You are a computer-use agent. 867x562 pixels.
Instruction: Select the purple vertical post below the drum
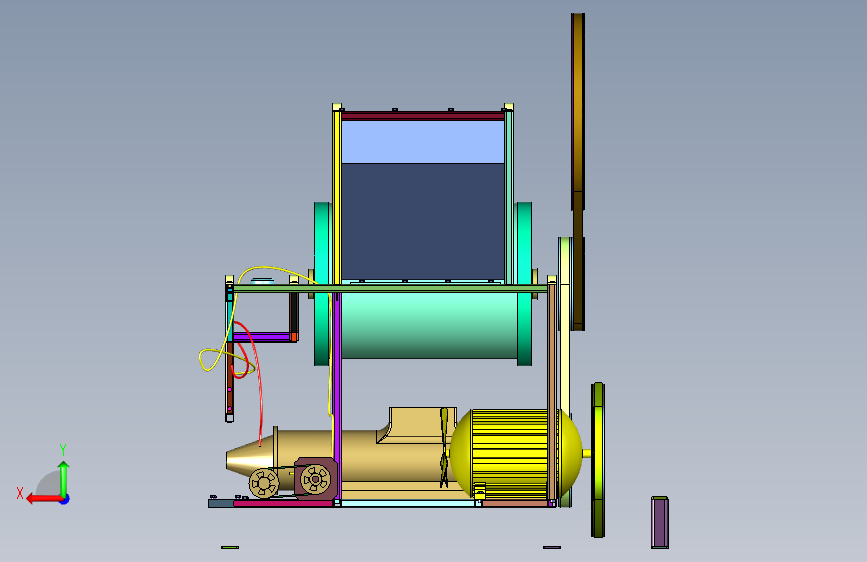[337, 396]
